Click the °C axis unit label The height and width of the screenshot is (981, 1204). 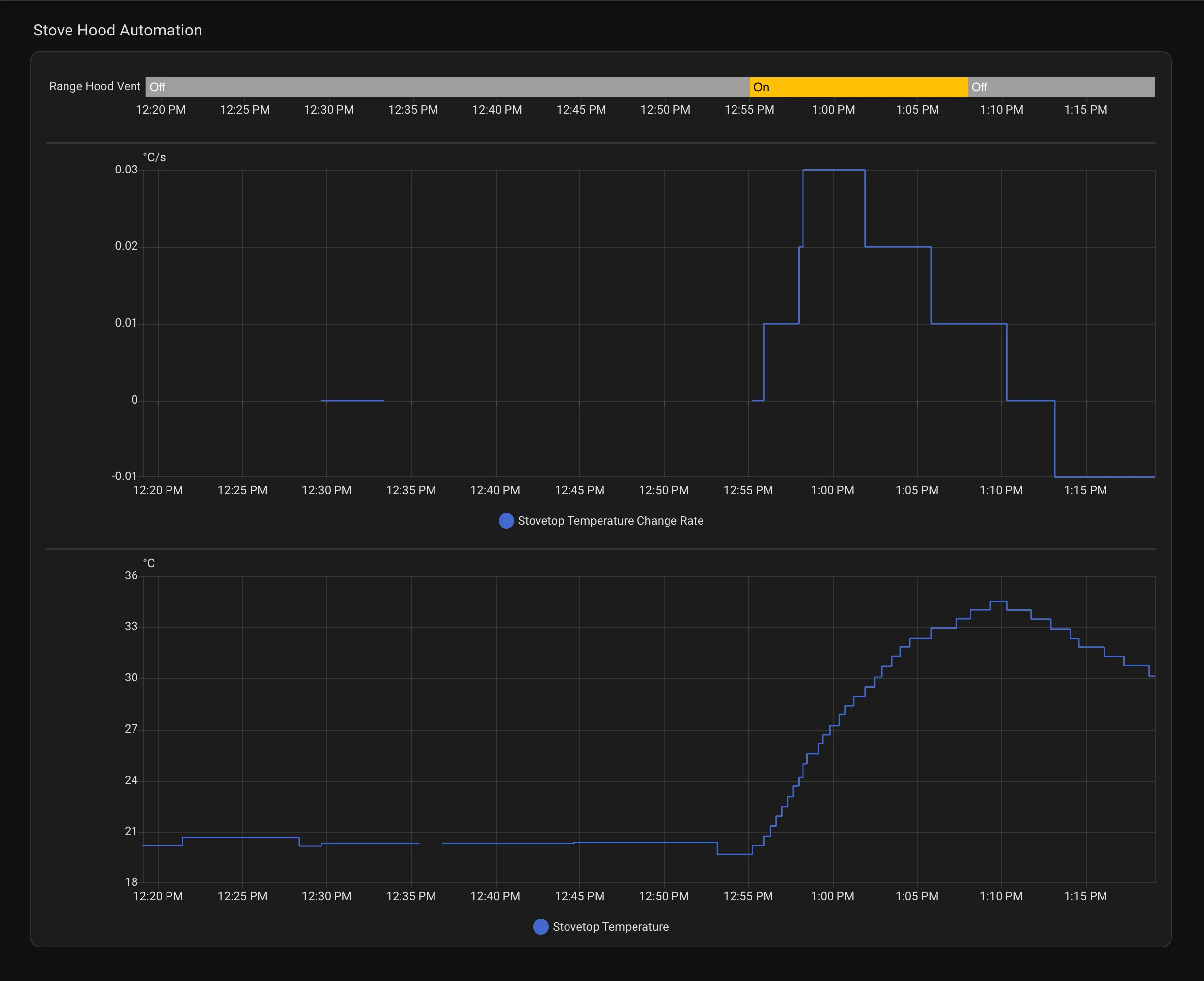[149, 563]
